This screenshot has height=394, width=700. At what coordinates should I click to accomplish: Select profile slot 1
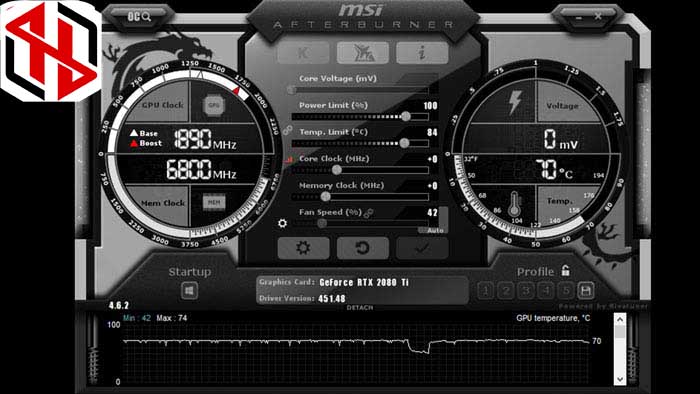tap(485, 291)
